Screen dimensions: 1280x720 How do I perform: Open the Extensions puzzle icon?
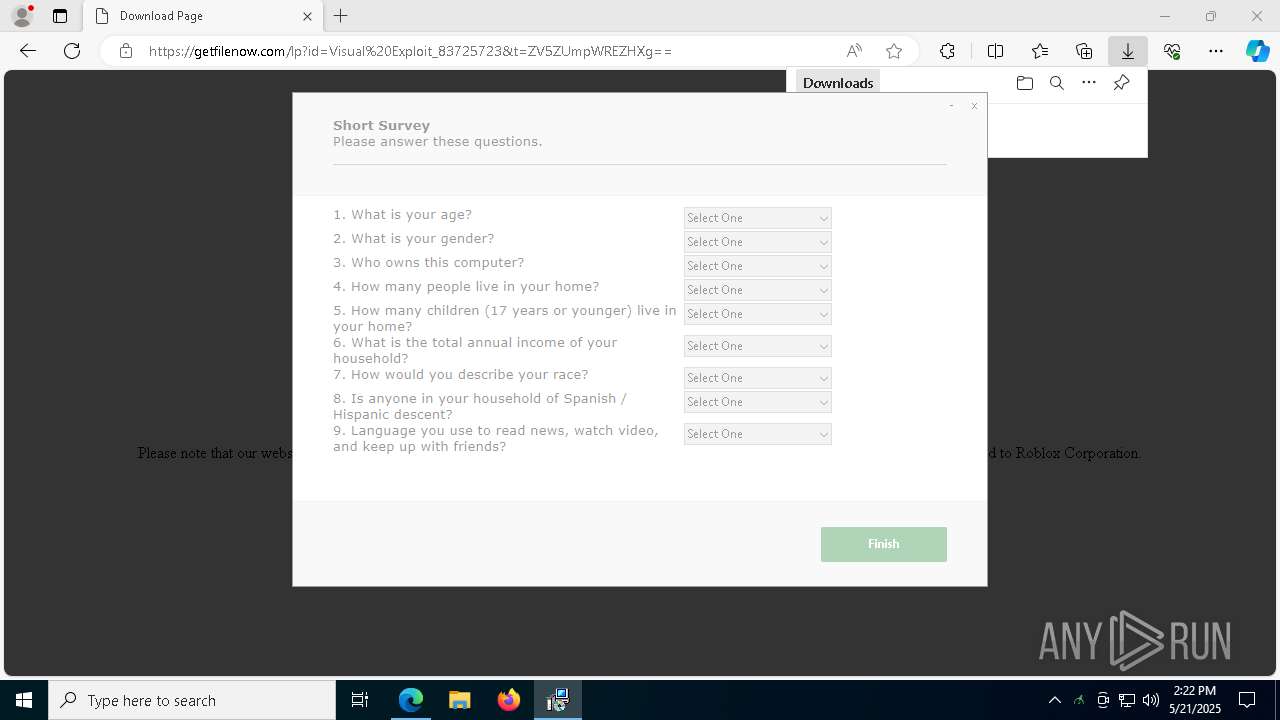point(947,51)
